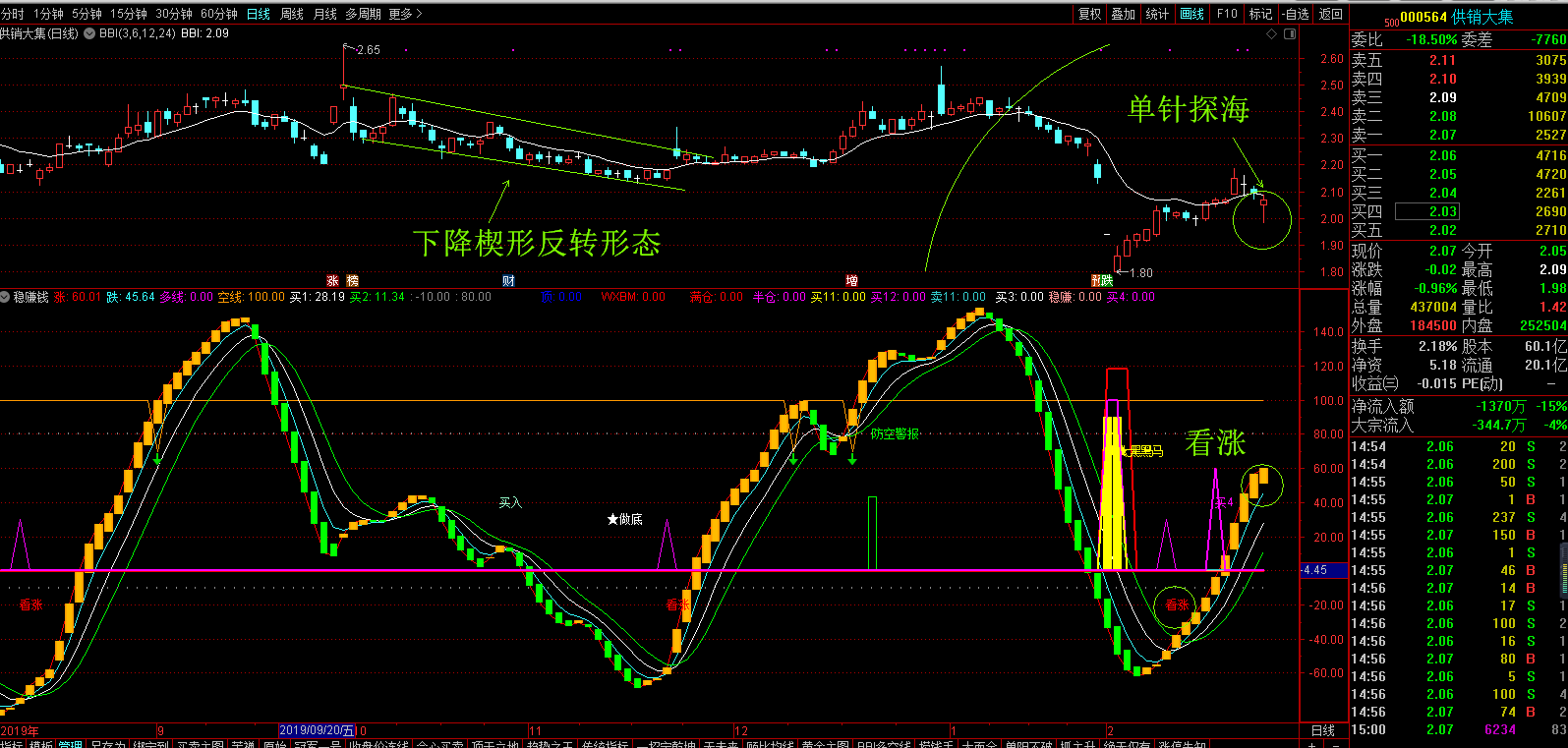Open the 多周期 multi-period view
Viewport: 1568px width, 748px height.
point(363,14)
